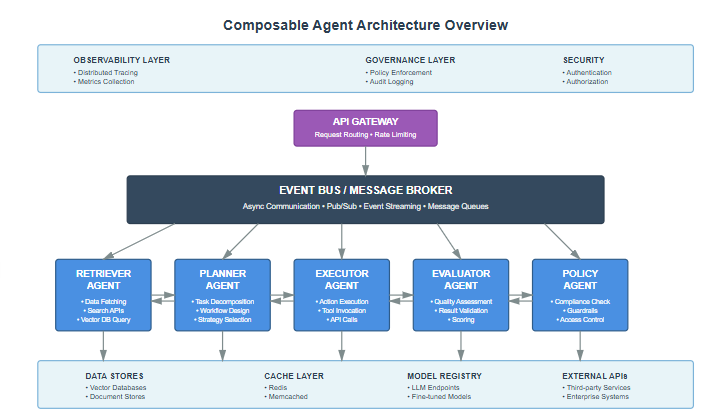Select the Governance Layer heading

(x=410, y=60)
